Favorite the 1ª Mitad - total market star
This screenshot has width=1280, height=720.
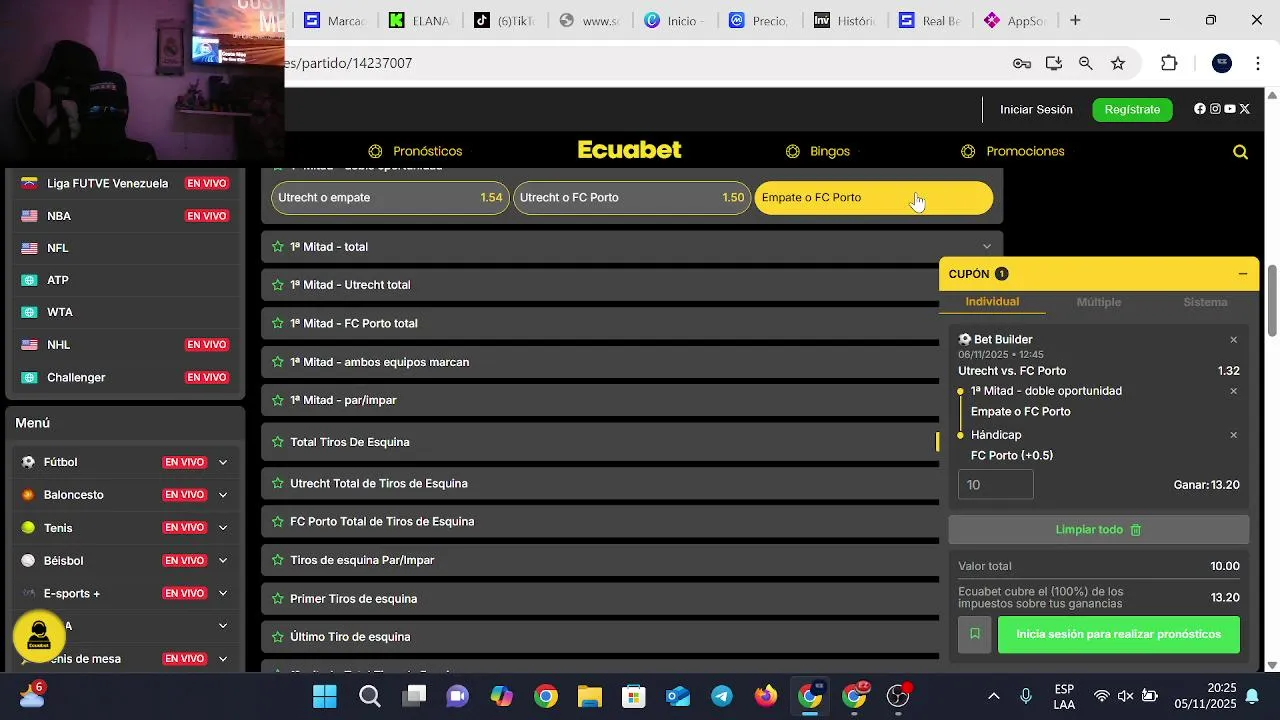click(x=278, y=247)
